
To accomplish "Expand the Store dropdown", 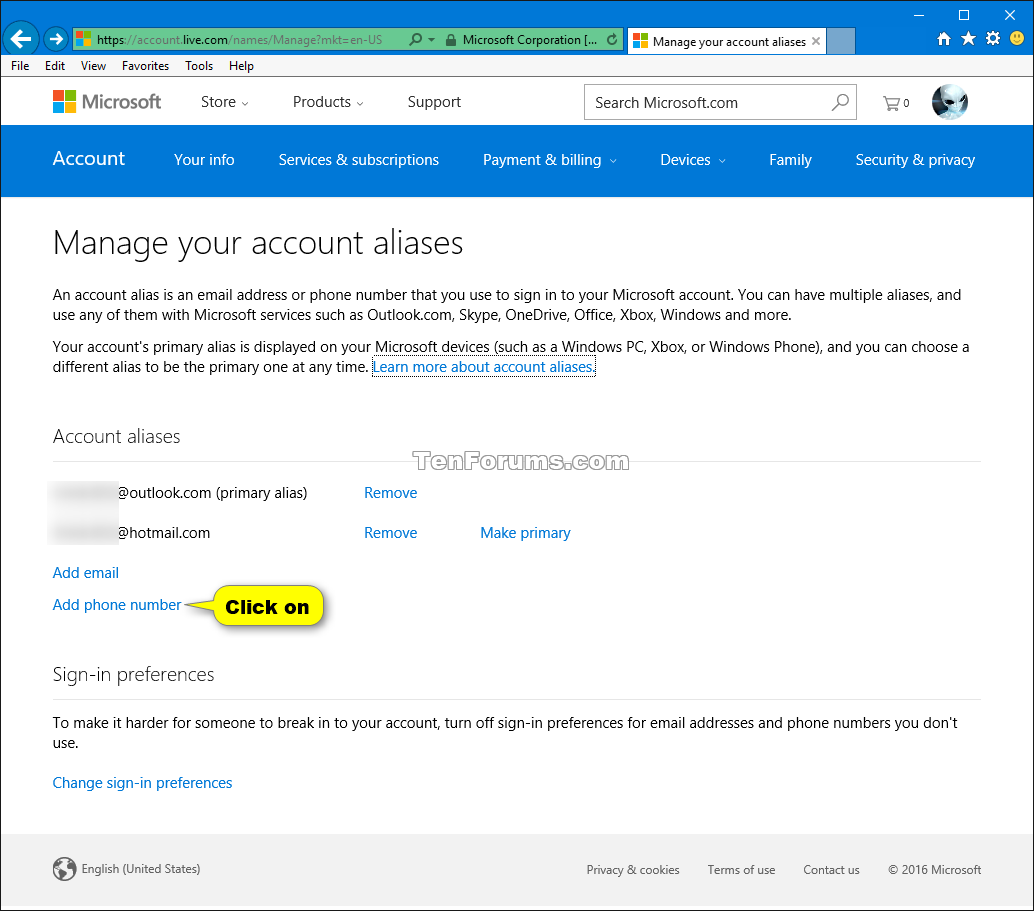I will coord(224,102).
